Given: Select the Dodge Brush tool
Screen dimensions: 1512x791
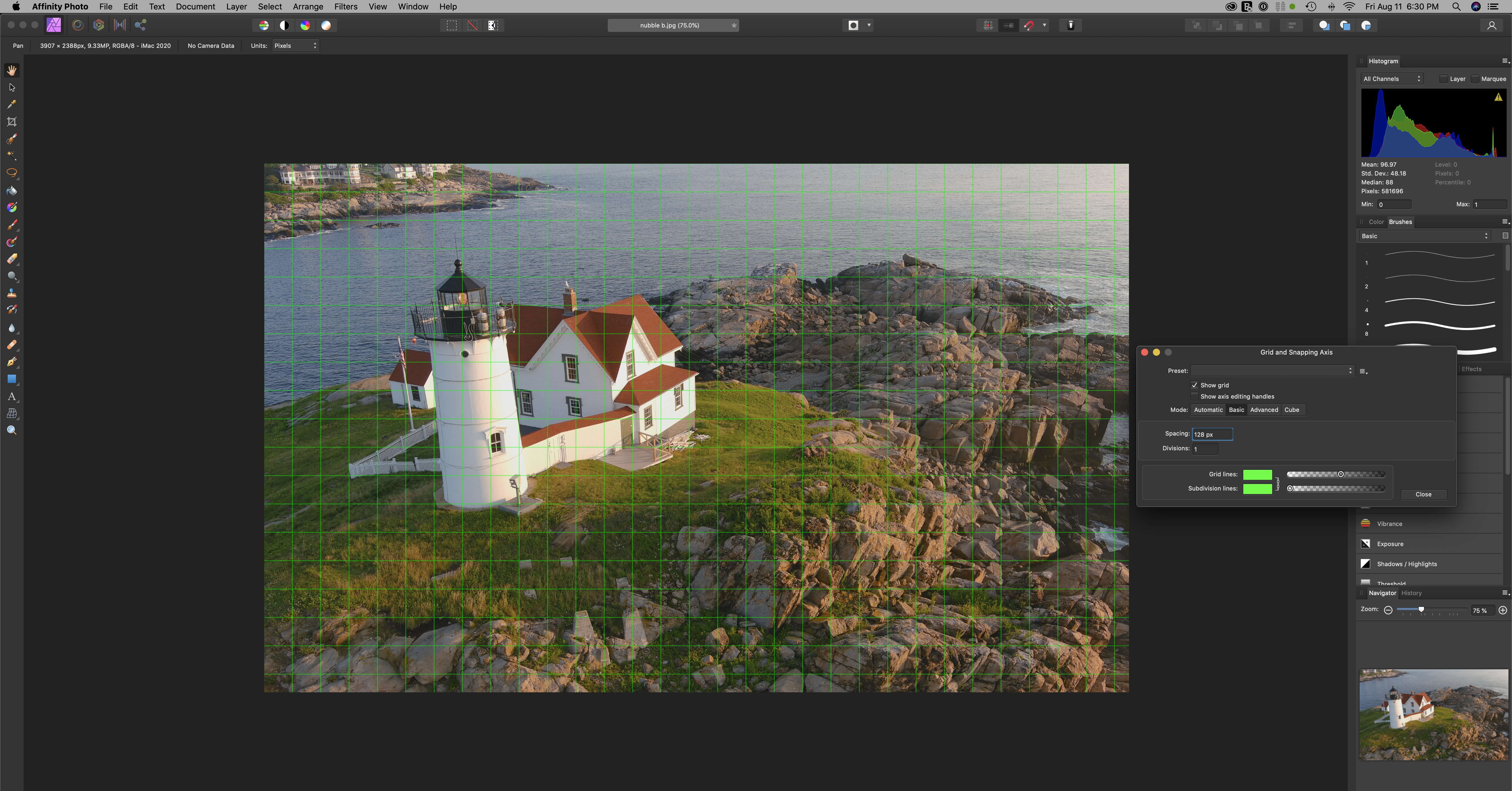Looking at the screenshot, I should pyautogui.click(x=12, y=276).
